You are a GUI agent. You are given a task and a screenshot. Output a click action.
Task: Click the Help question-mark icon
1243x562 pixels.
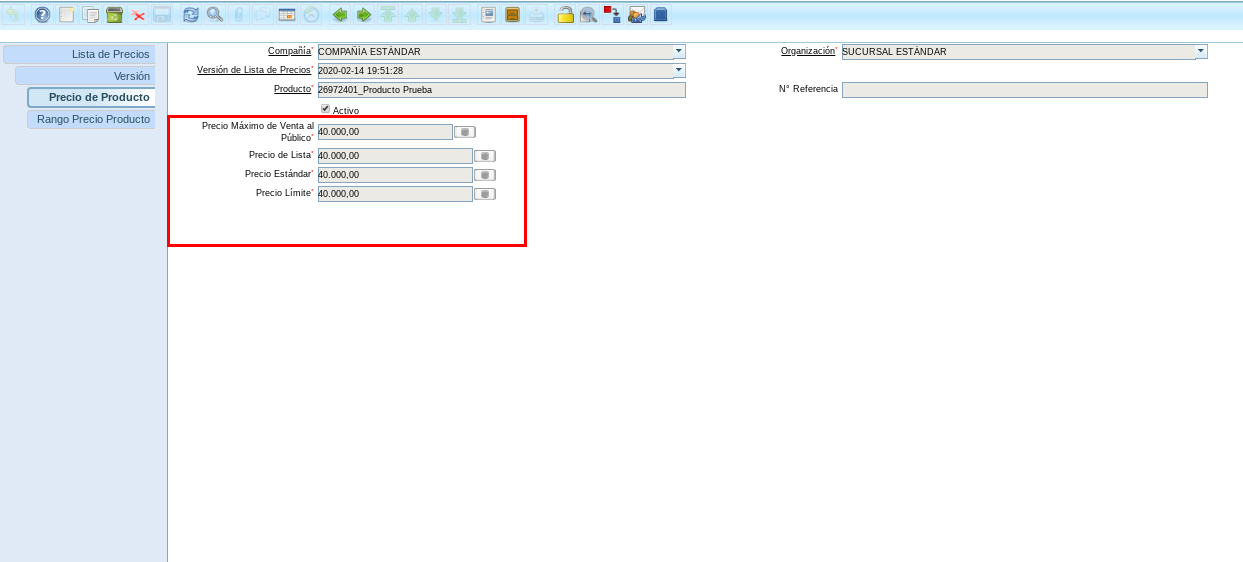(x=42, y=15)
